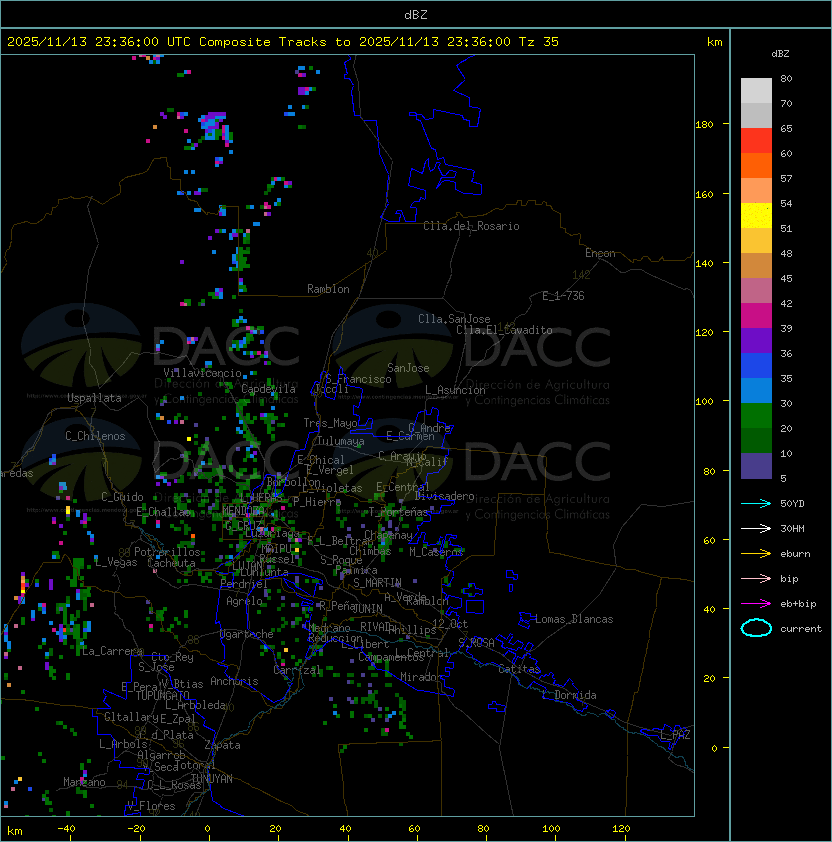Click the Zapata map label
The height and width of the screenshot is (842, 832).
[x=222, y=745]
